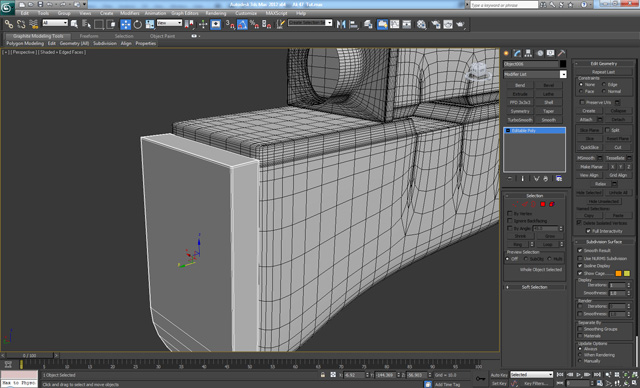Open the MAXScript menu
This screenshot has width=640, height=388.
(276, 13)
